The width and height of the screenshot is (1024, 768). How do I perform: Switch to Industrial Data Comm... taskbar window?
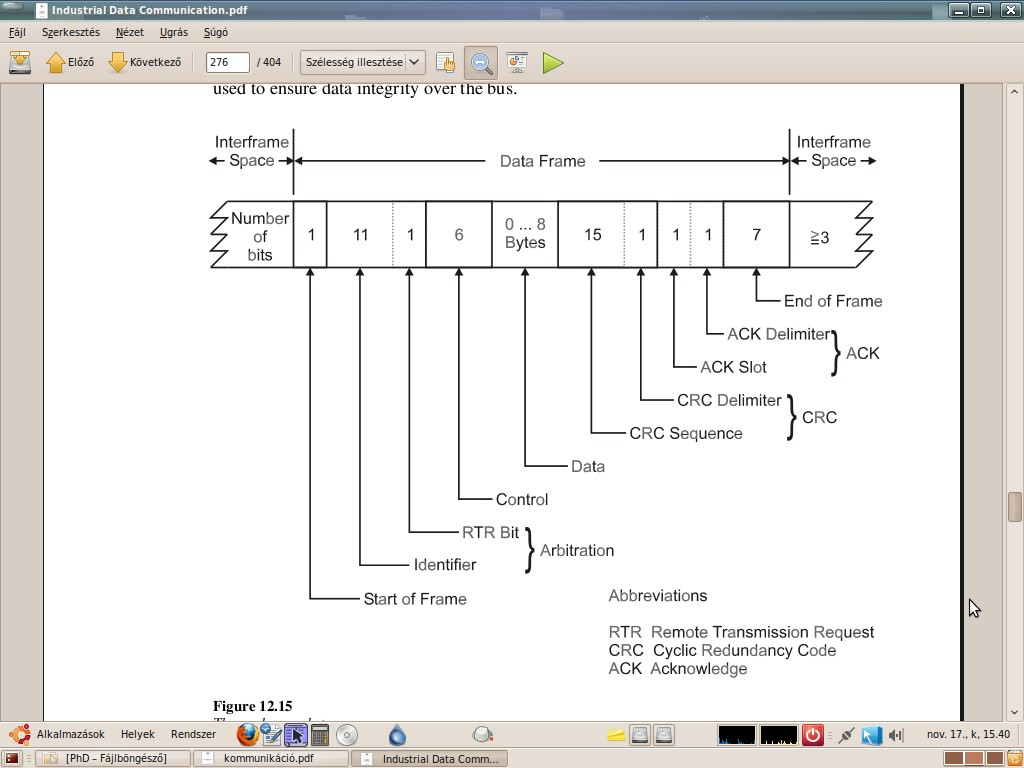(x=430, y=758)
